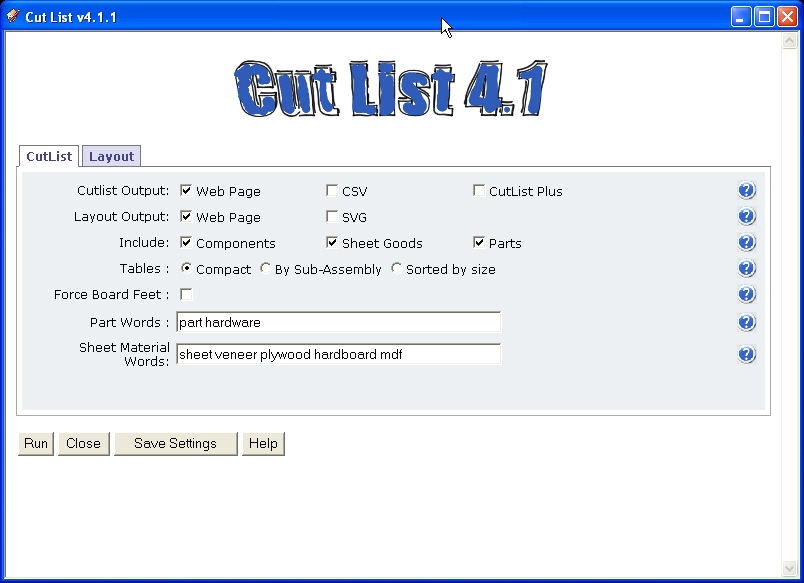804x583 pixels.
Task: Enable CutList Plus output format
Action: coord(479,190)
